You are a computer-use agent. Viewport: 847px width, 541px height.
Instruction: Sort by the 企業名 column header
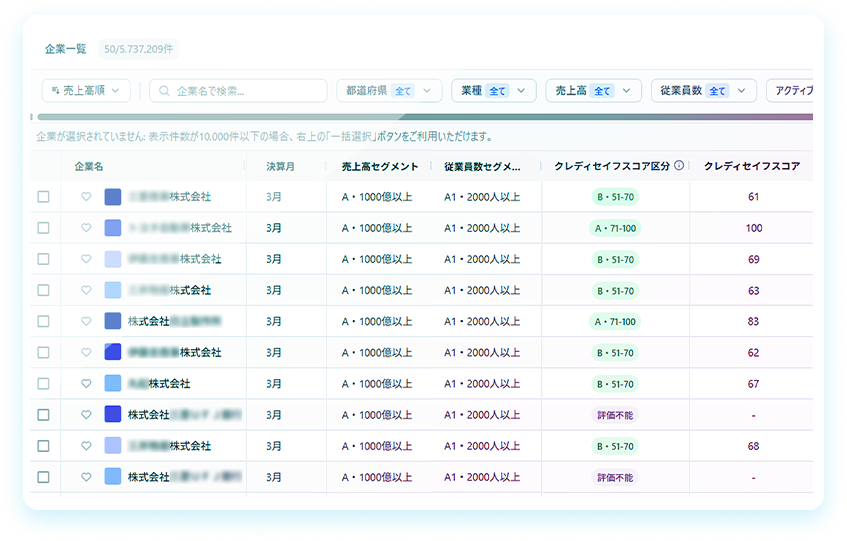[89, 166]
